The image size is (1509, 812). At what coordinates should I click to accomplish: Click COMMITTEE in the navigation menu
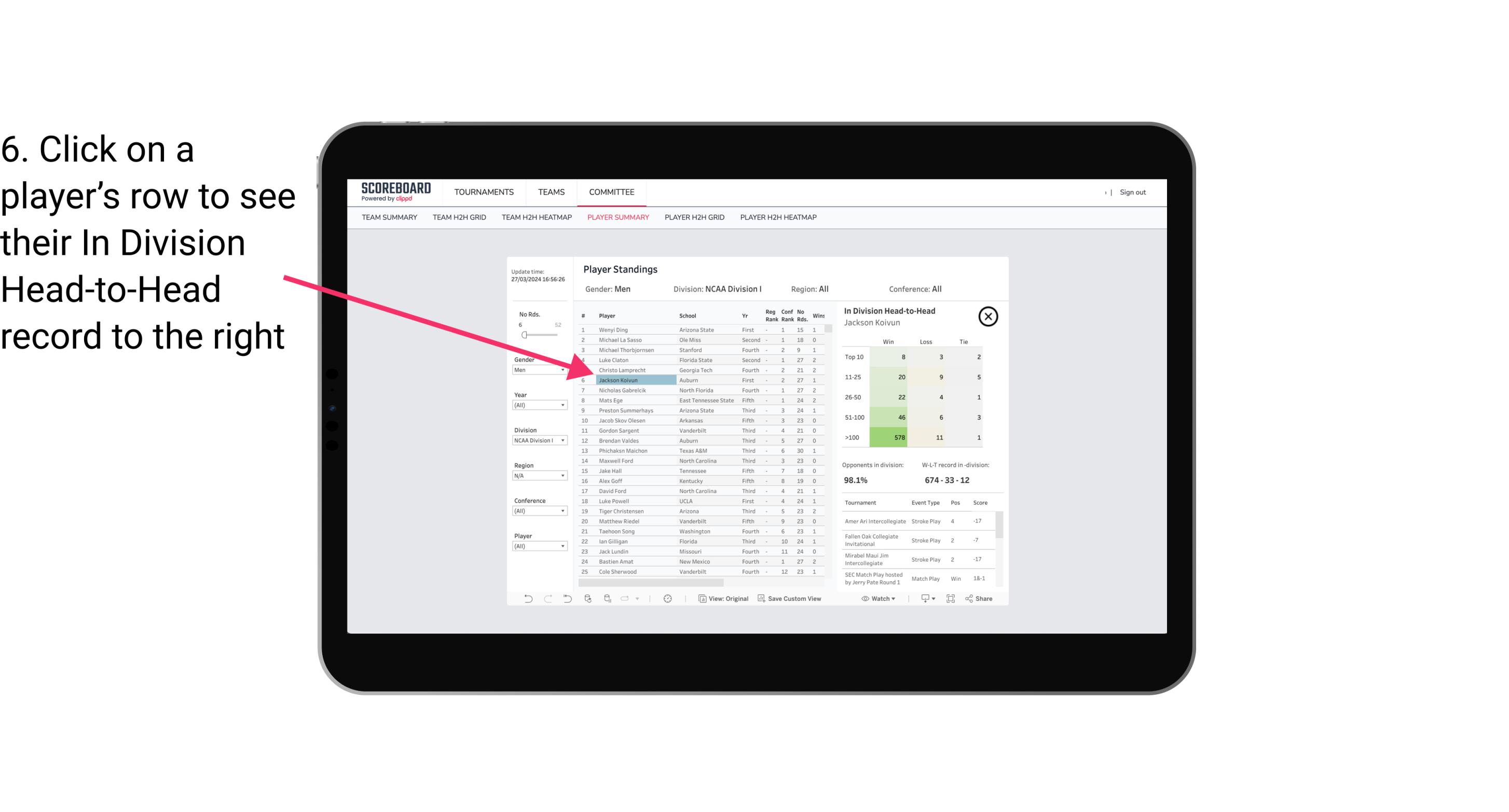coord(612,191)
